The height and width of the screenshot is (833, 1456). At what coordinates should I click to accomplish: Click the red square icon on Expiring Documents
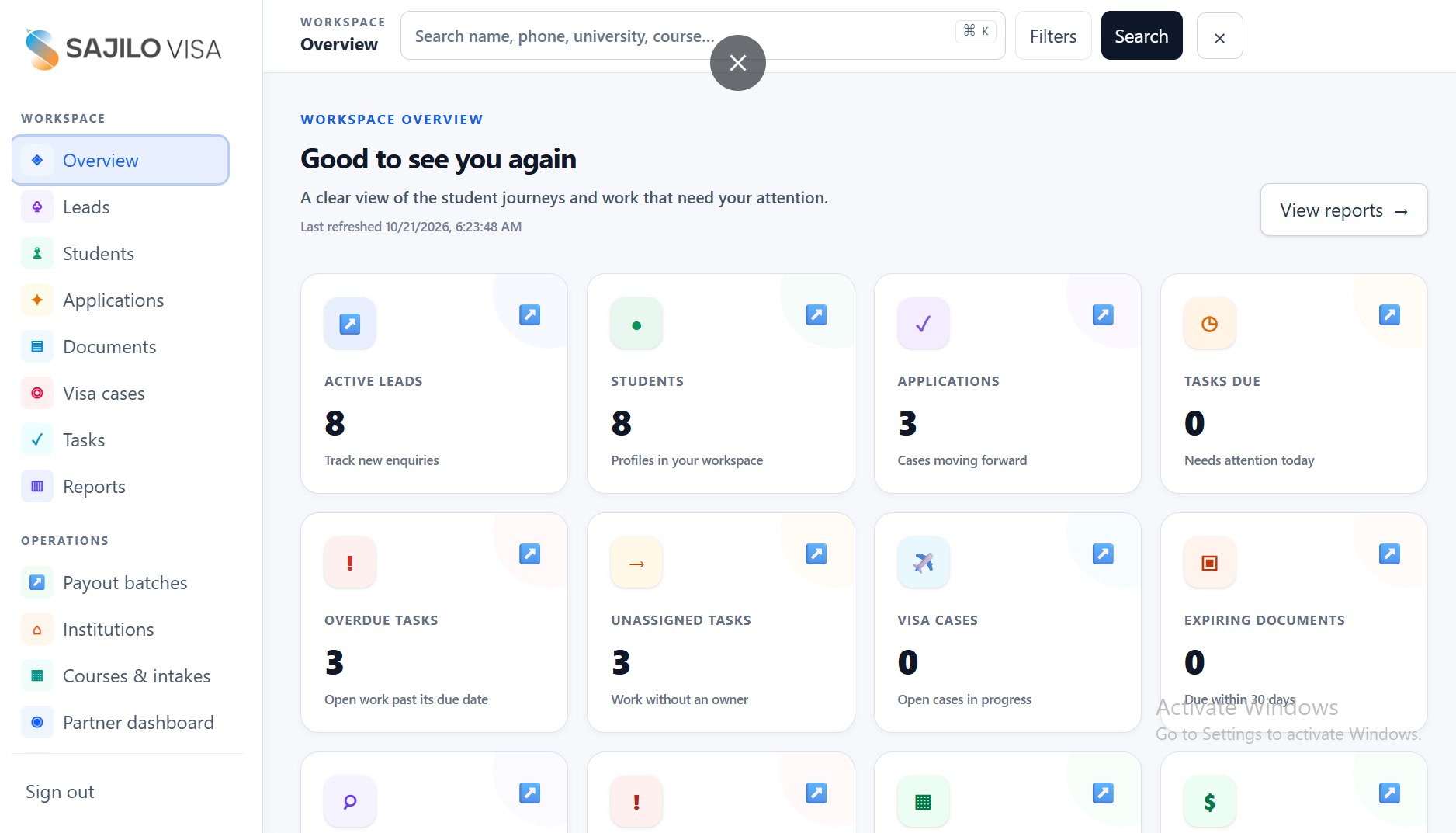click(1209, 562)
